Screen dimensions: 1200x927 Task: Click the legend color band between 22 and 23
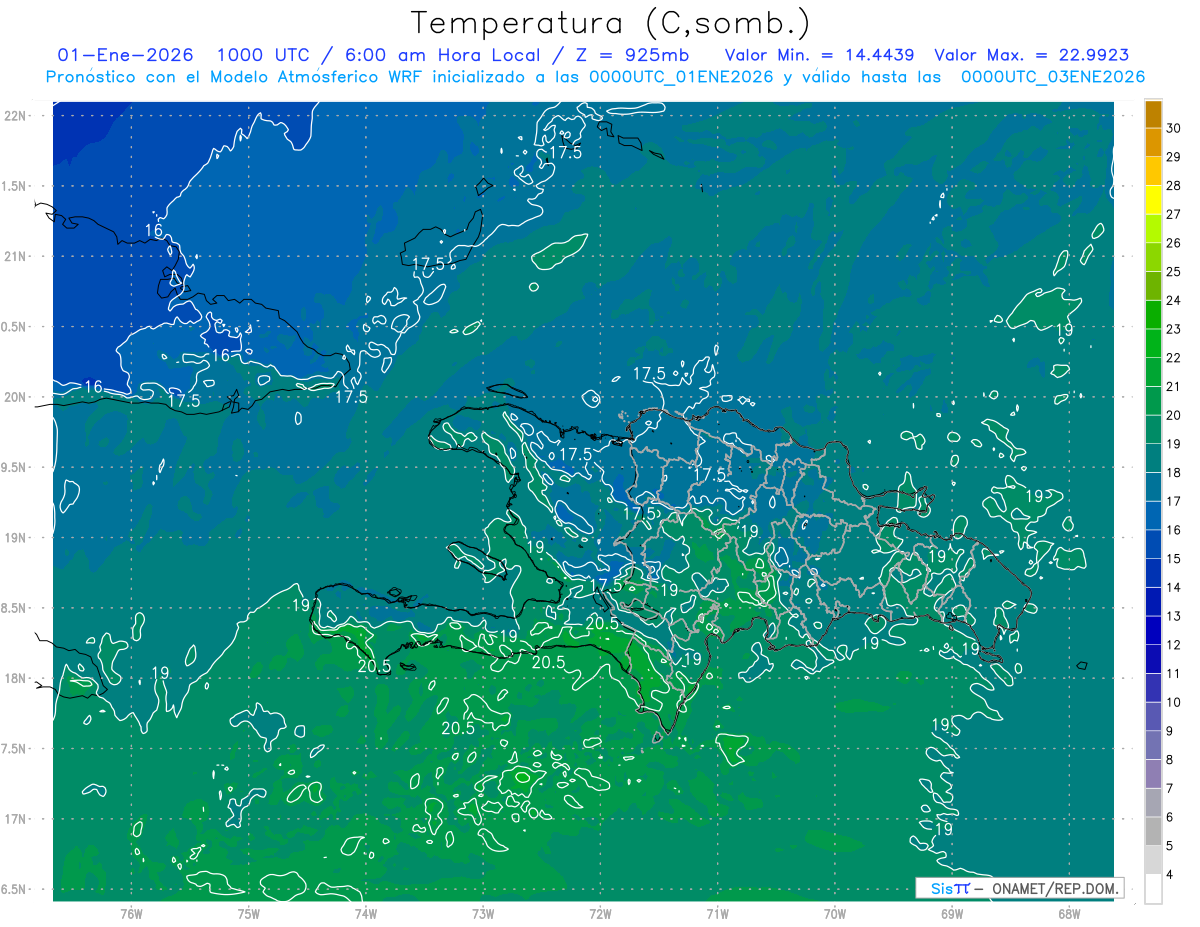pyautogui.click(x=1153, y=344)
